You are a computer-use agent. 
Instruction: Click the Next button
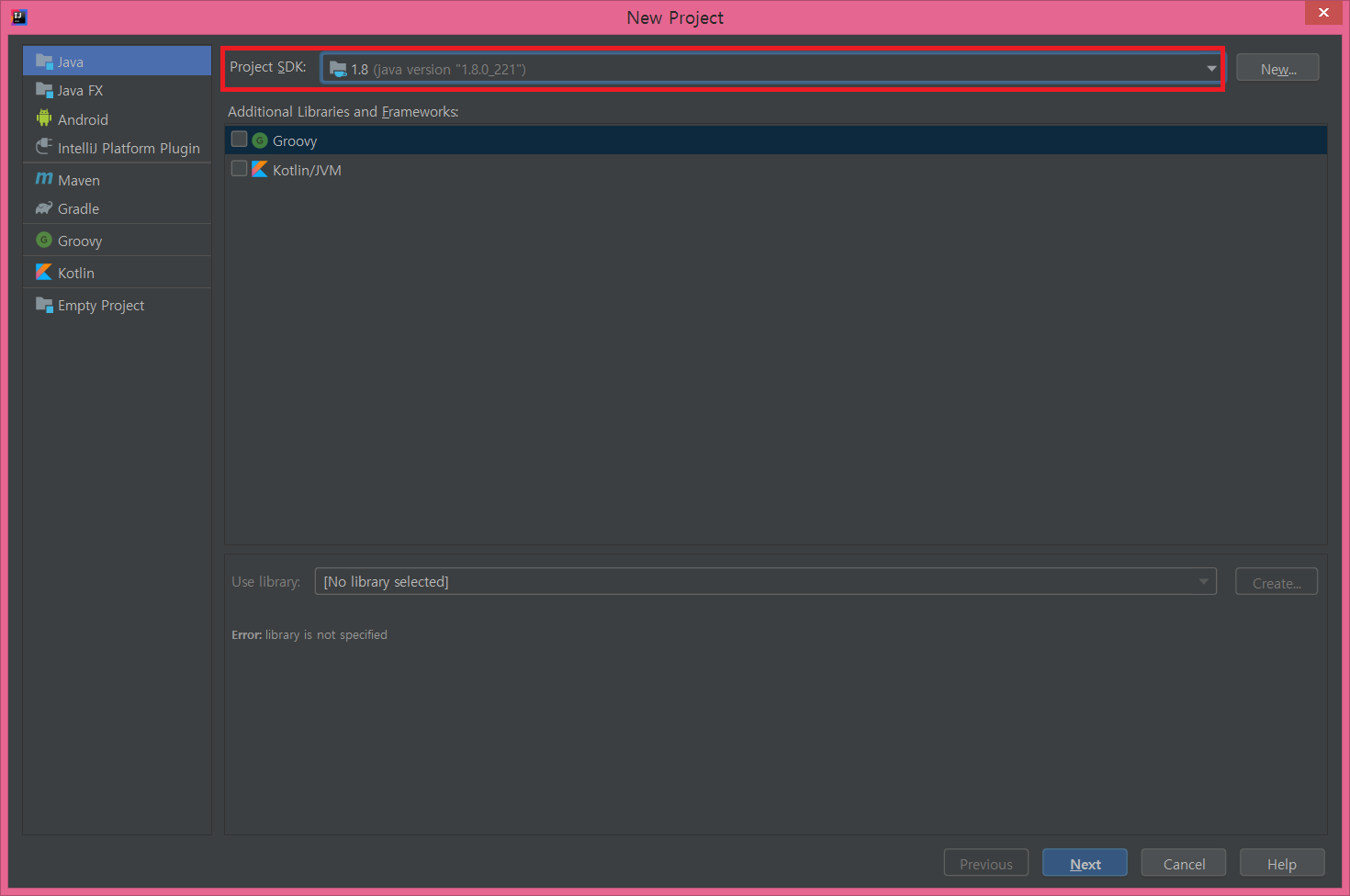coord(1085,863)
